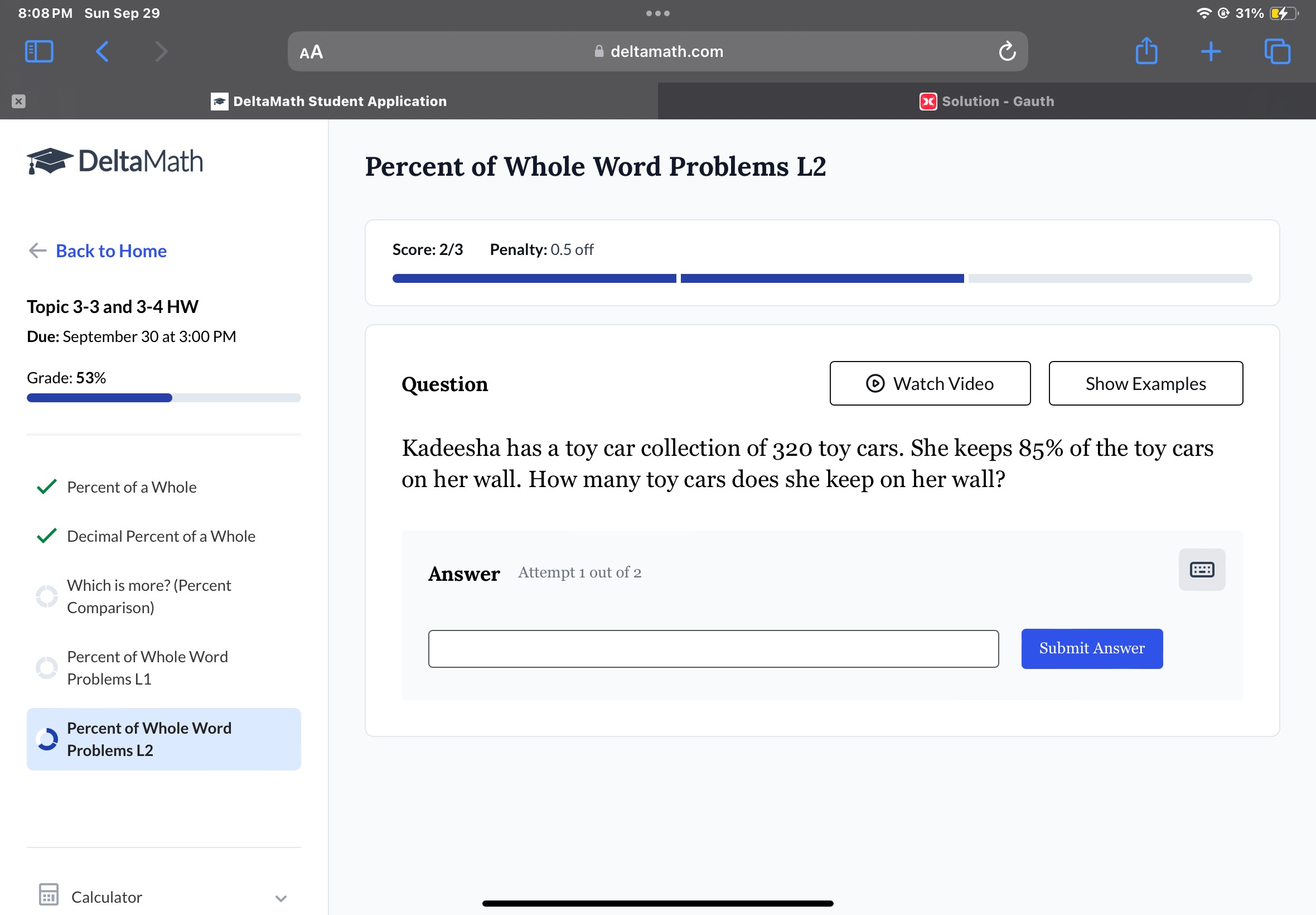
Task: Click the question text about Kadeesha's toy cars
Action: (x=808, y=463)
